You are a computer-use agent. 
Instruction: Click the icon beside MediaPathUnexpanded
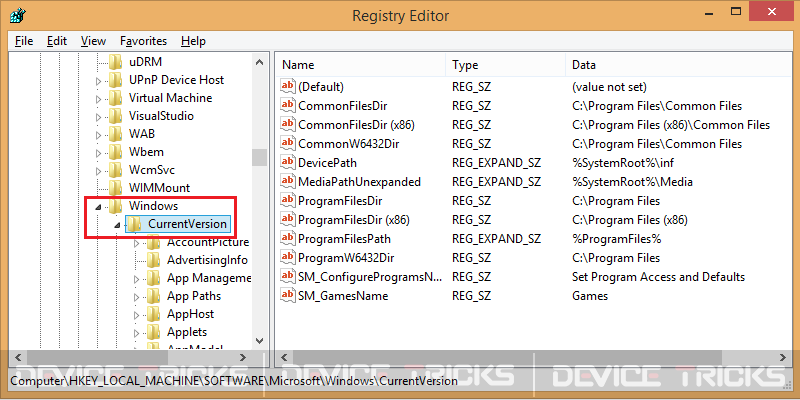click(x=288, y=182)
